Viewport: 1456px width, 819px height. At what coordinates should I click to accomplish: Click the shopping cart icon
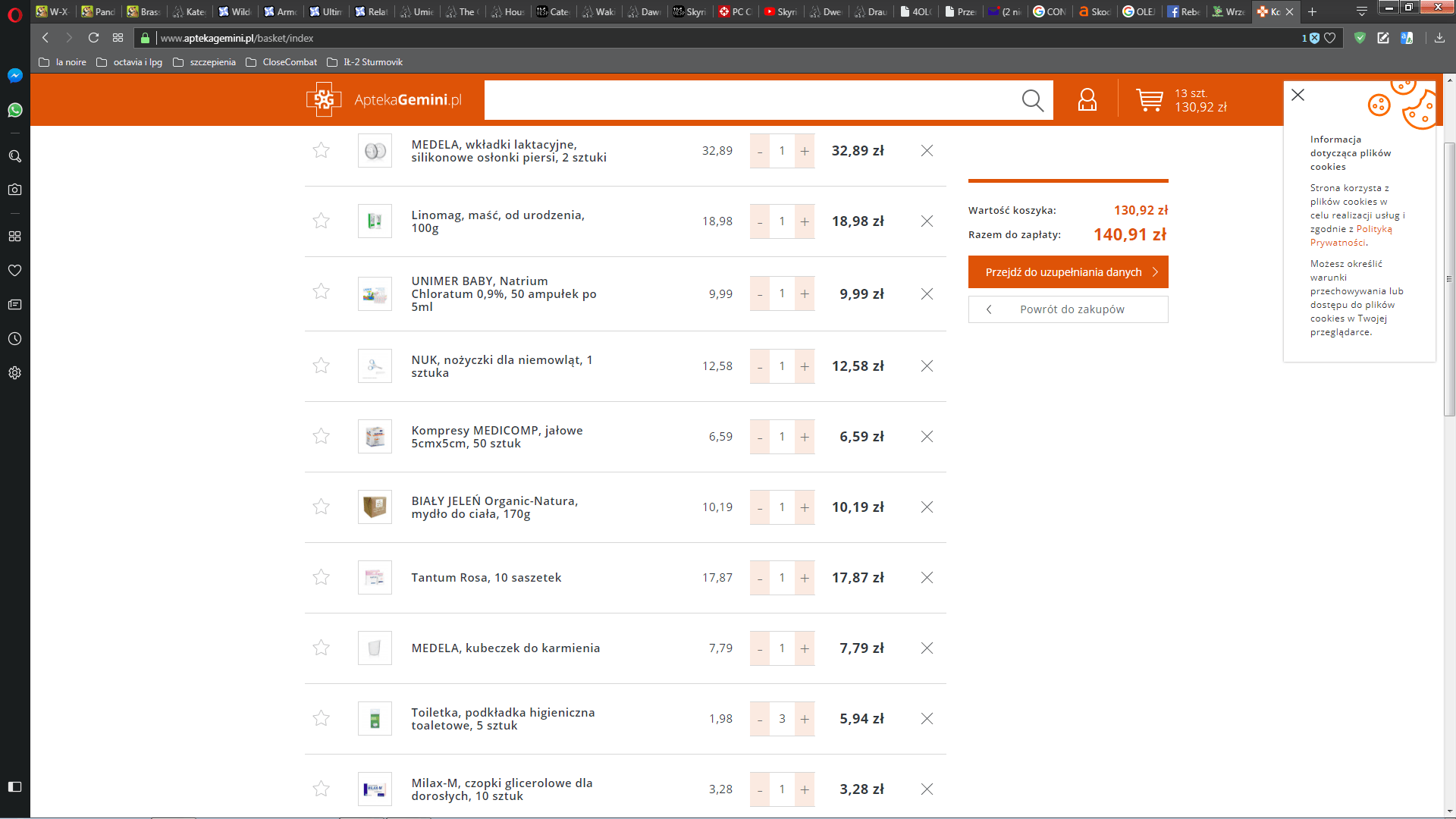pos(1149,100)
